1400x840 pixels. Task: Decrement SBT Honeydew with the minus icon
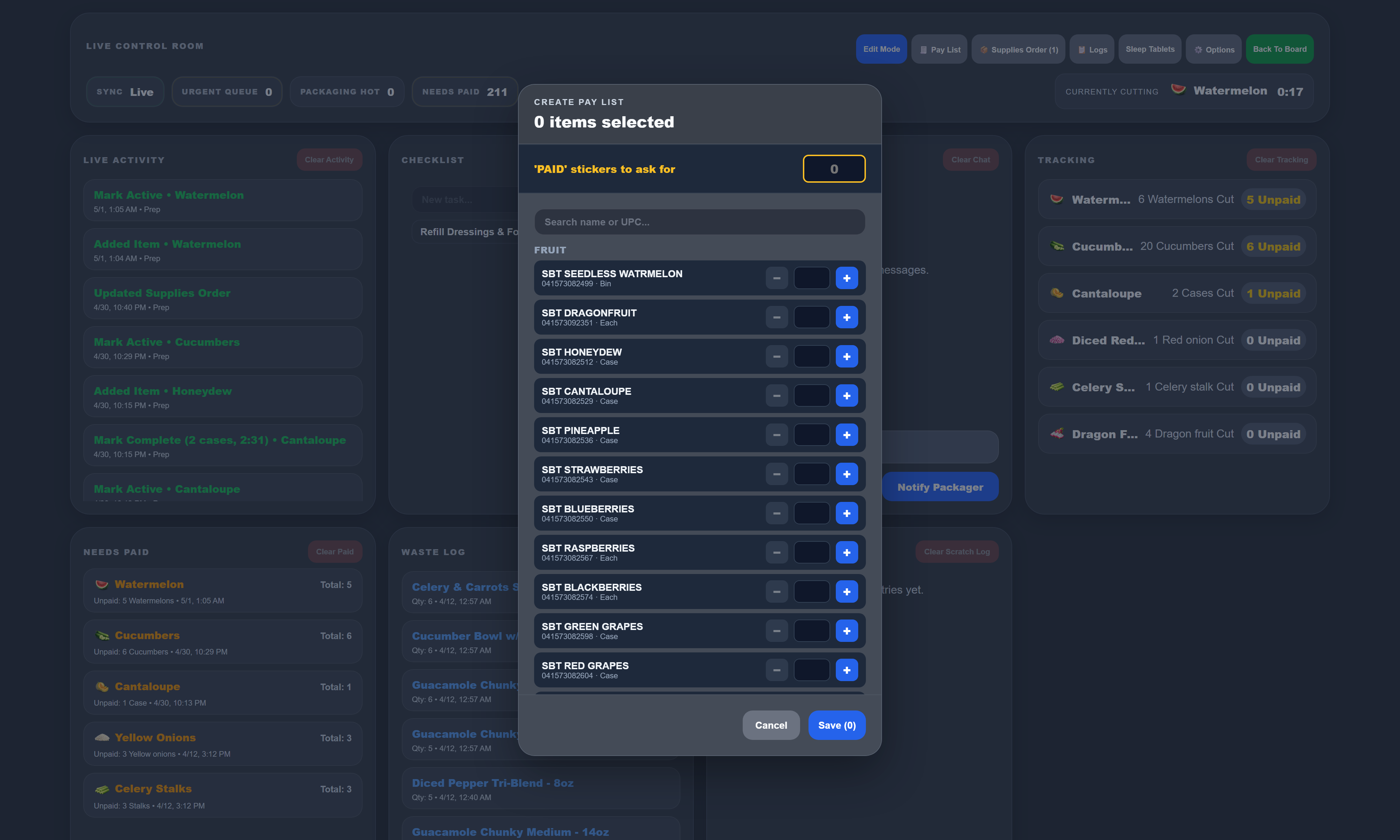click(x=776, y=357)
